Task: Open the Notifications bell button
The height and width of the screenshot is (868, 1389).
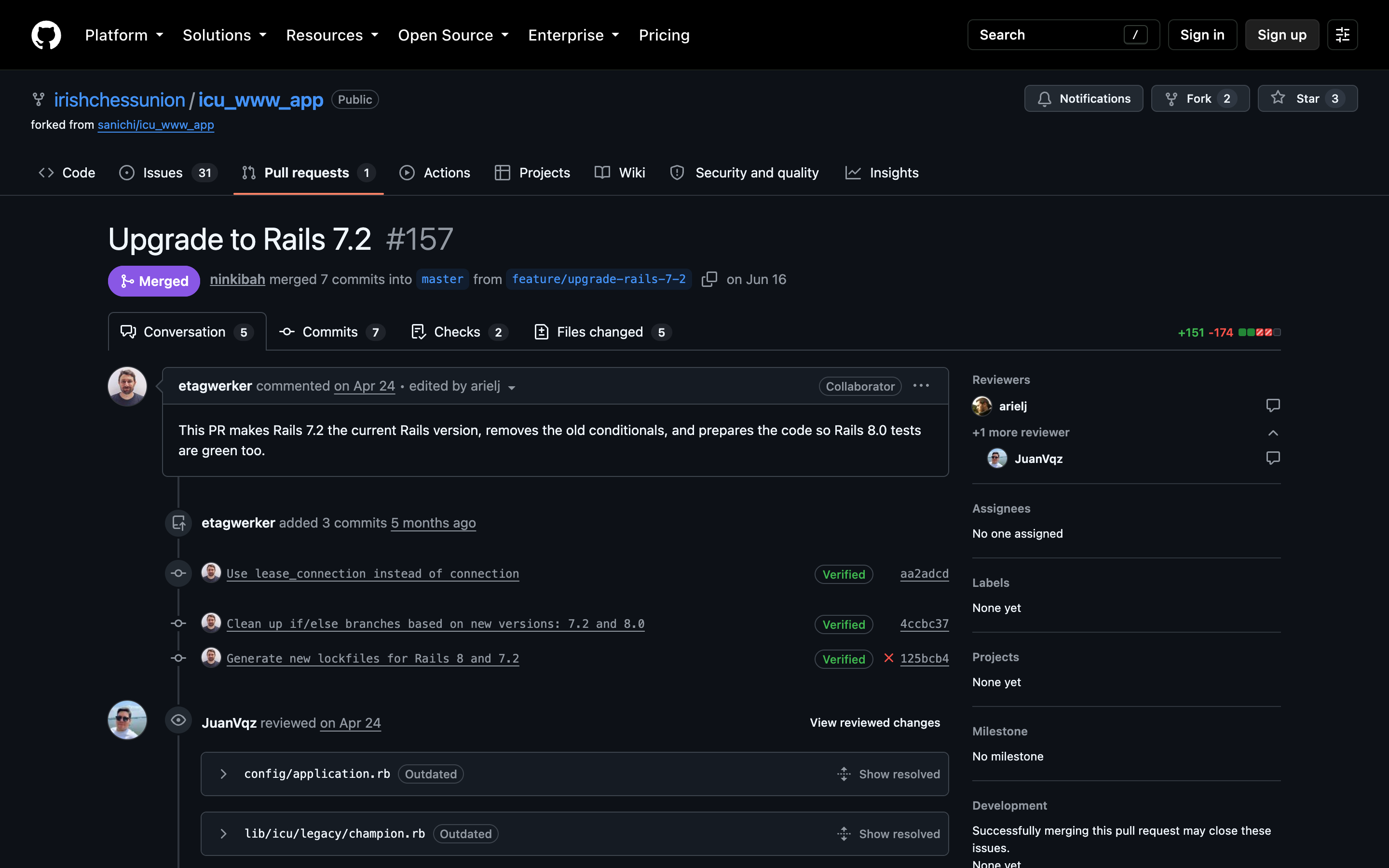Action: [1084, 99]
